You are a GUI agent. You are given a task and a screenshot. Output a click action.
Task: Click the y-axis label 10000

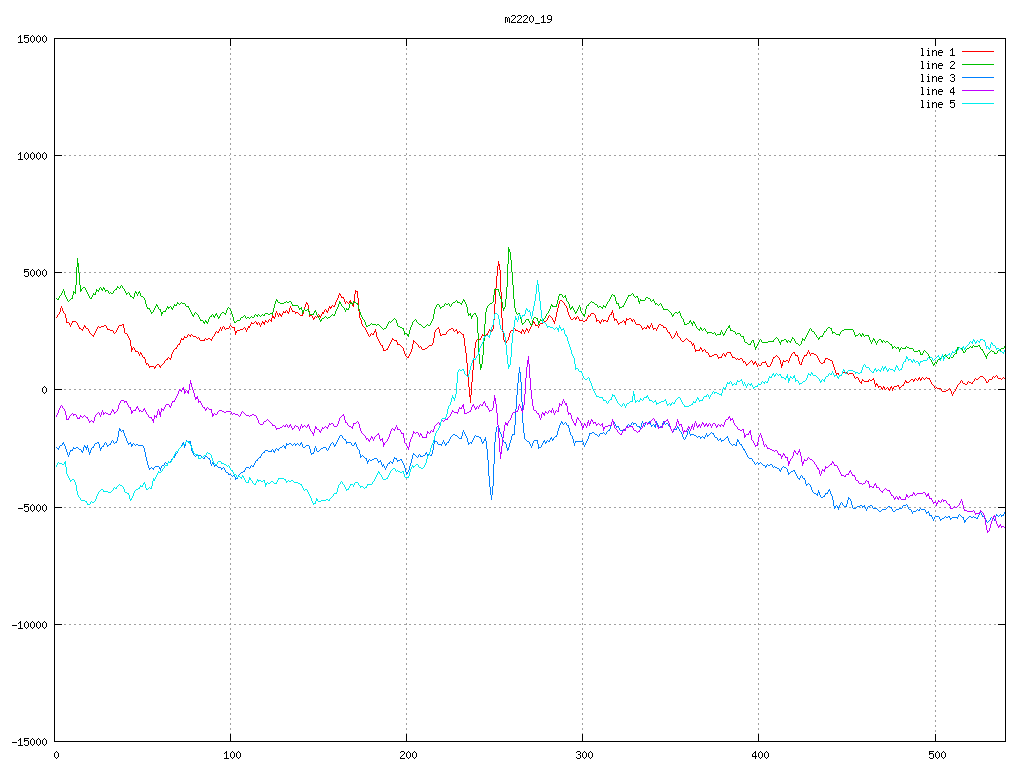(32, 156)
